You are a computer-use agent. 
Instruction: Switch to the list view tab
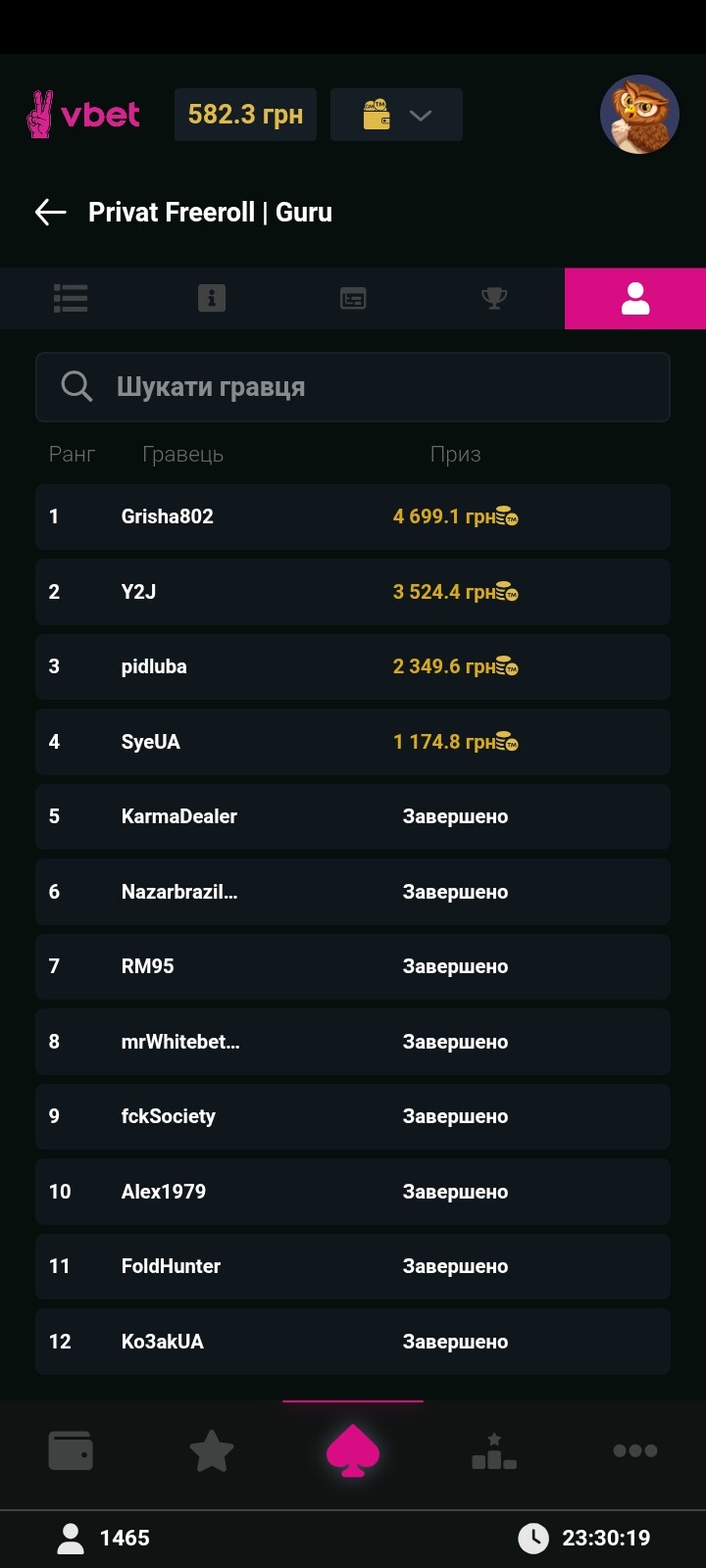tap(71, 298)
